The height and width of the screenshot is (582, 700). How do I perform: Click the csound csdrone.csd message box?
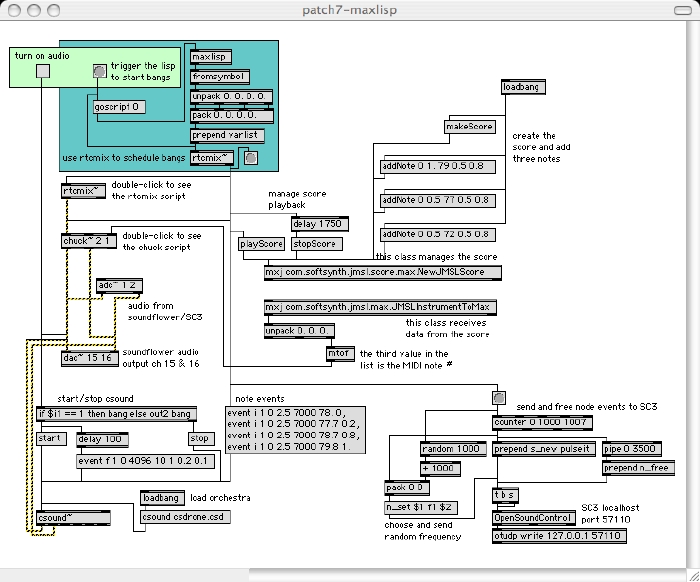click(x=185, y=517)
